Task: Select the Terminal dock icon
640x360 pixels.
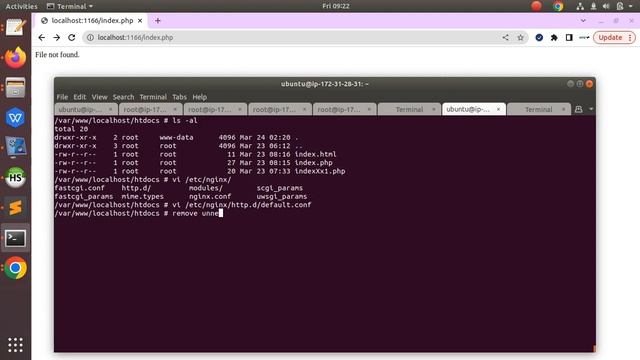Action: (x=16, y=238)
